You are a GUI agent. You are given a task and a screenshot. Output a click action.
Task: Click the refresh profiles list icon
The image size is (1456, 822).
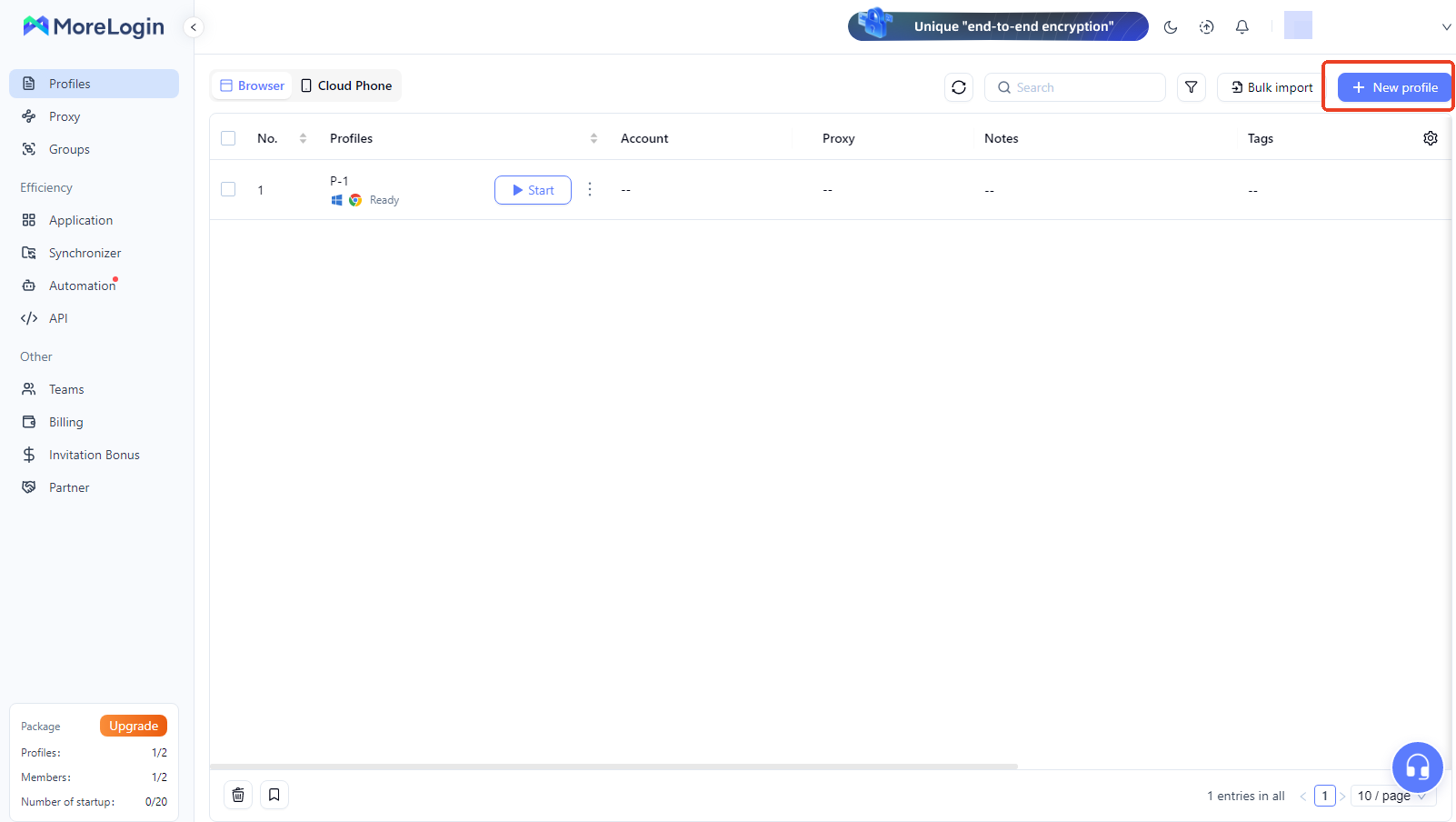[x=959, y=87]
